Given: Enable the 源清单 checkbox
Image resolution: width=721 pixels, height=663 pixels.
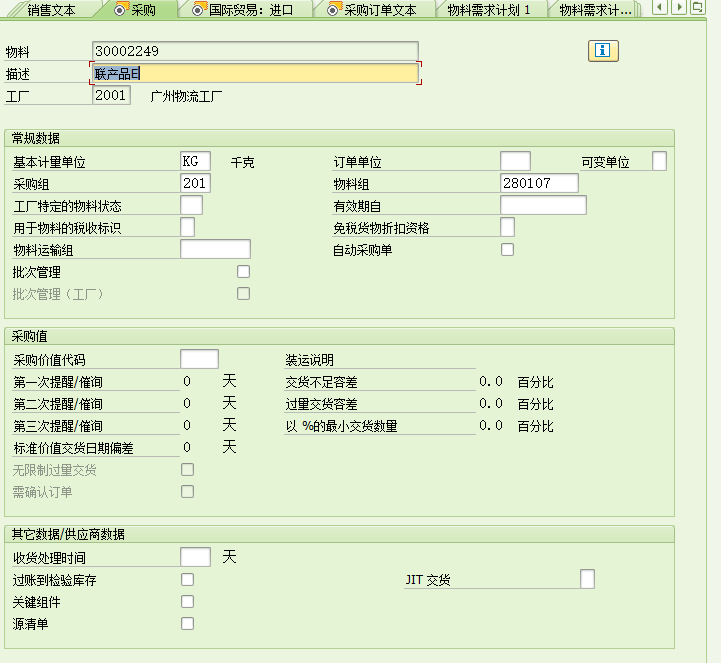Looking at the screenshot, I should point(187,624).
